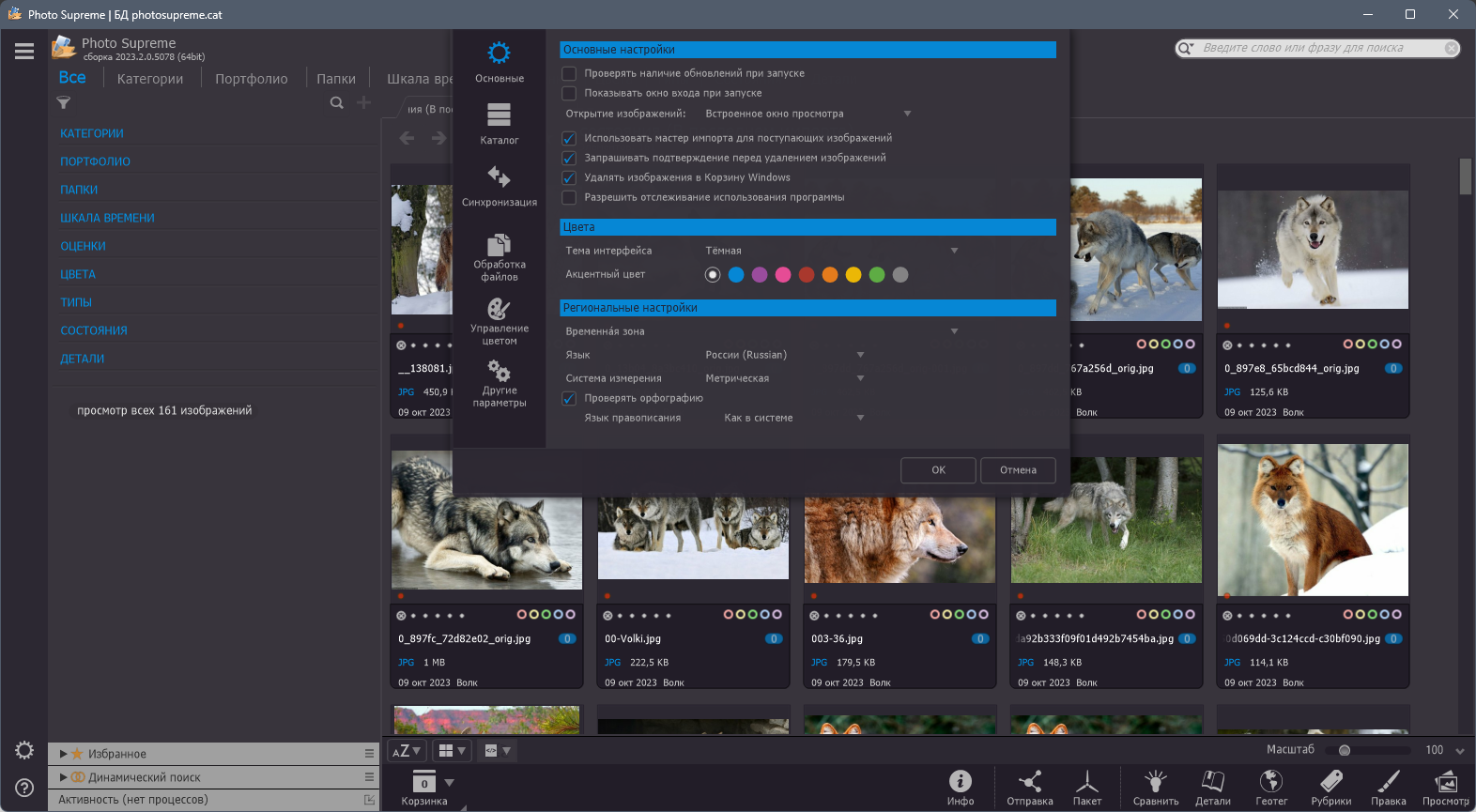The height and width of the screenshot is (812, 1476).
Task: Switch to the Категории tab
Action: pos(150,79)
